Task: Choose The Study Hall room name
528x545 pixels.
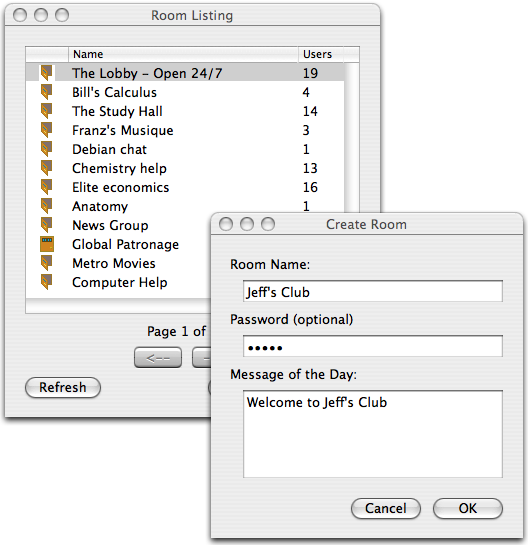Action: click(117, 112)
